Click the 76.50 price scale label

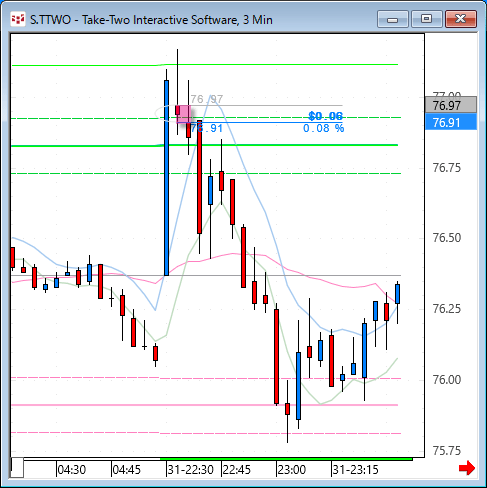click(447, 238)
